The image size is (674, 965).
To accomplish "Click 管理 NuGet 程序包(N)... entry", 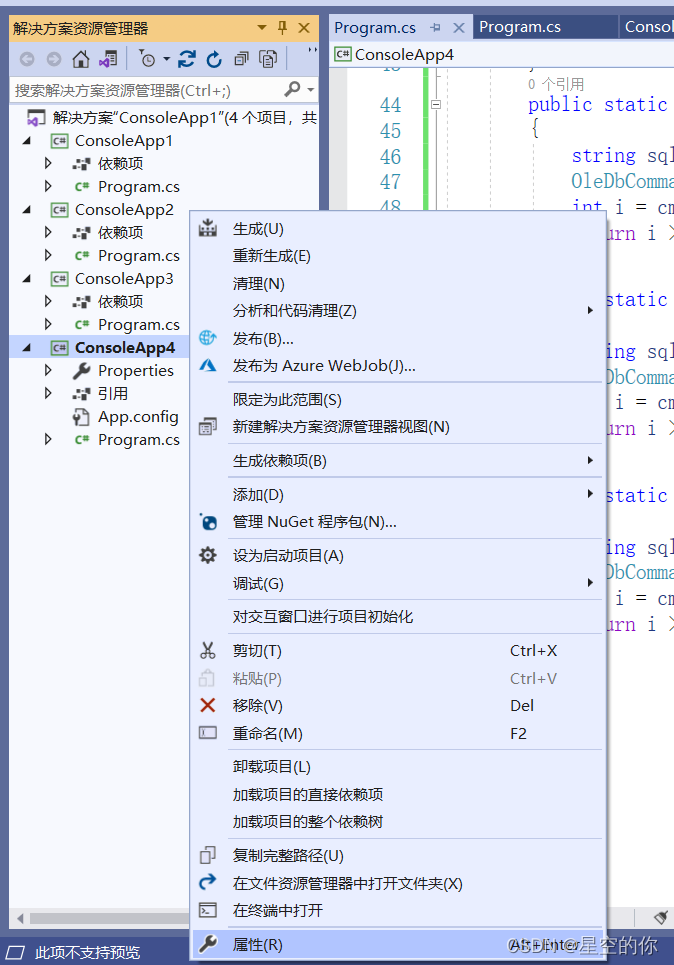I will (x=397, y=522).
